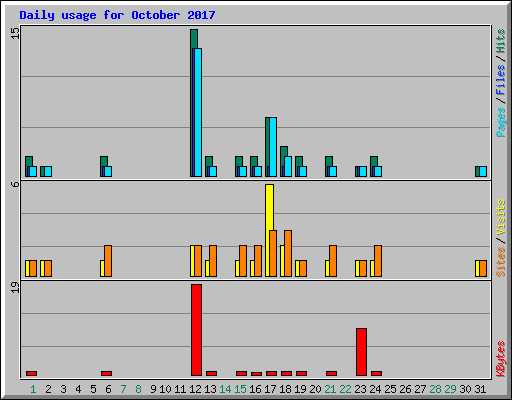This screenshot has height=400, width=512.
Task: Click the 'Pages' legend label
Action: tap(500, 122)
